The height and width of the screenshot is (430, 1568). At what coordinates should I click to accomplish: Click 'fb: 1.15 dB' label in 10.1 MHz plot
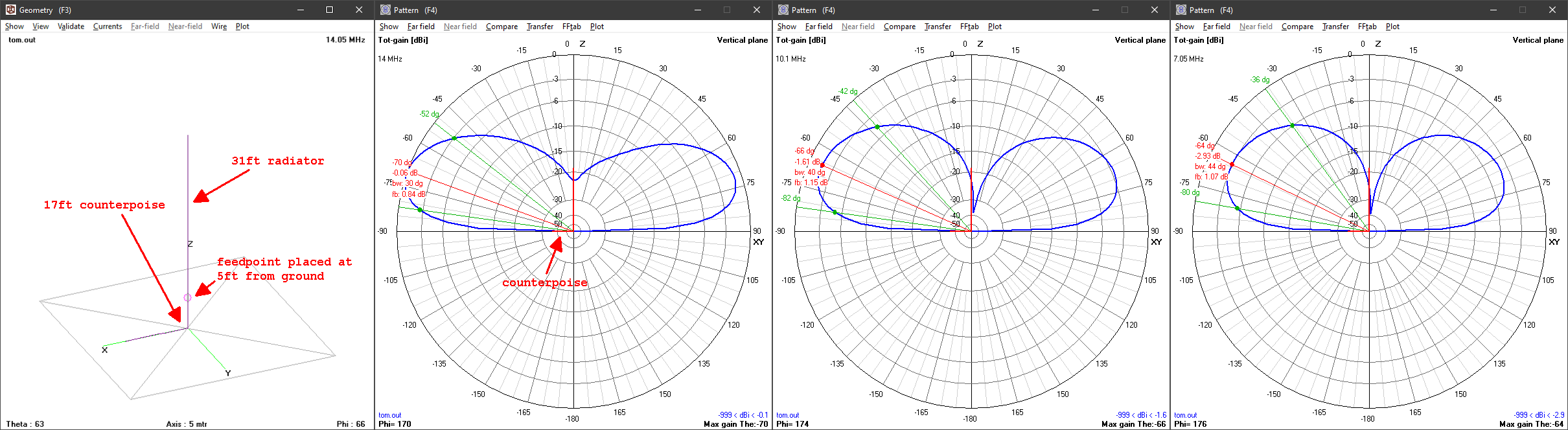tap(811, 183)
